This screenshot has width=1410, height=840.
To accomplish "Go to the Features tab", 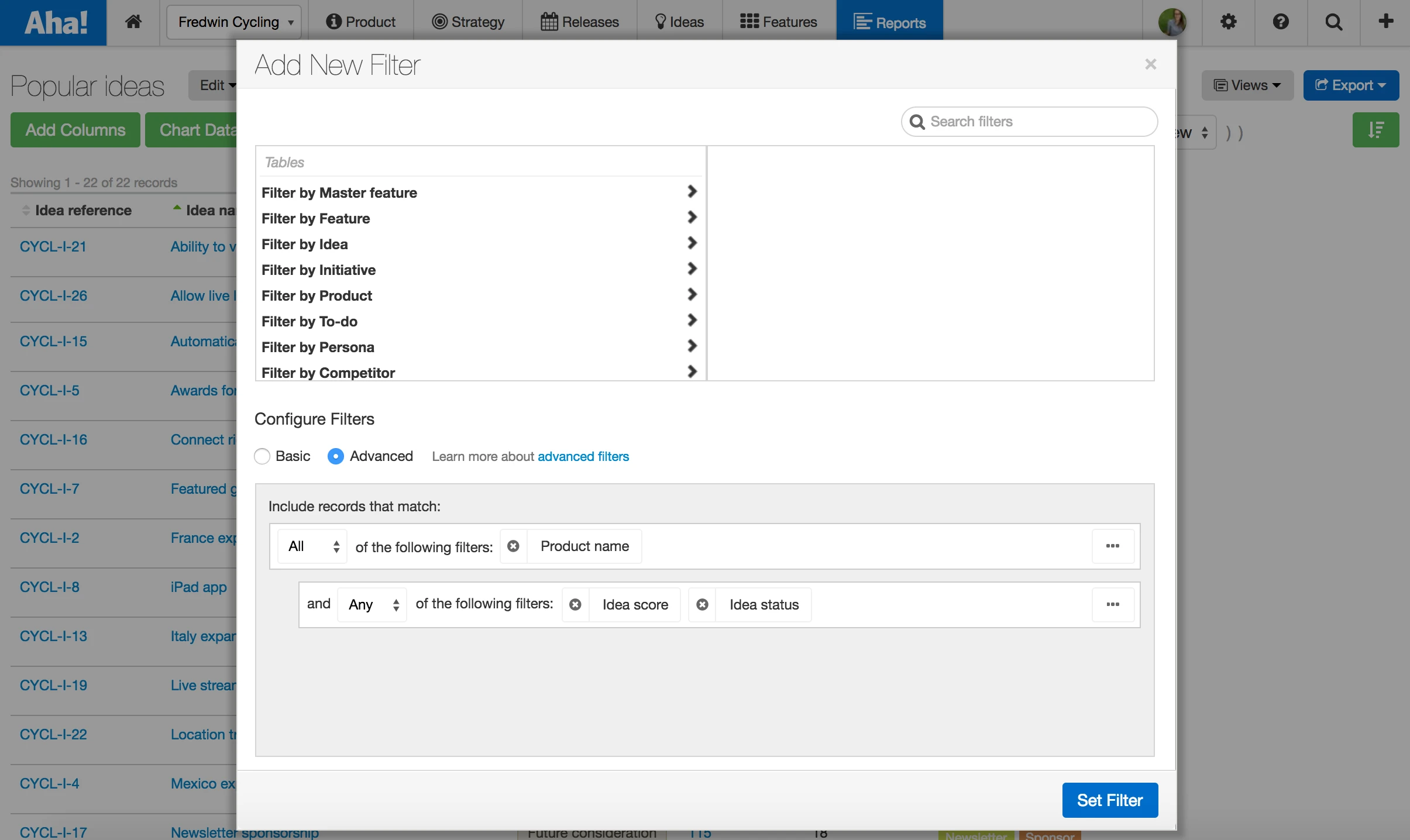I will [779, 22].
